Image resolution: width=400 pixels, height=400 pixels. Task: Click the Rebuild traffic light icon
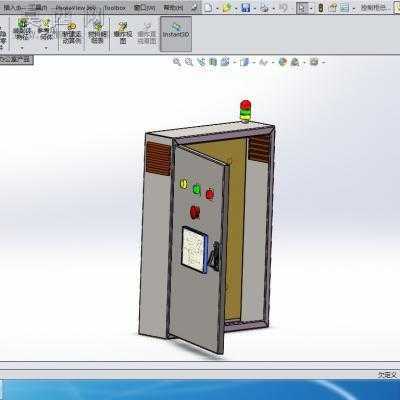321,8
